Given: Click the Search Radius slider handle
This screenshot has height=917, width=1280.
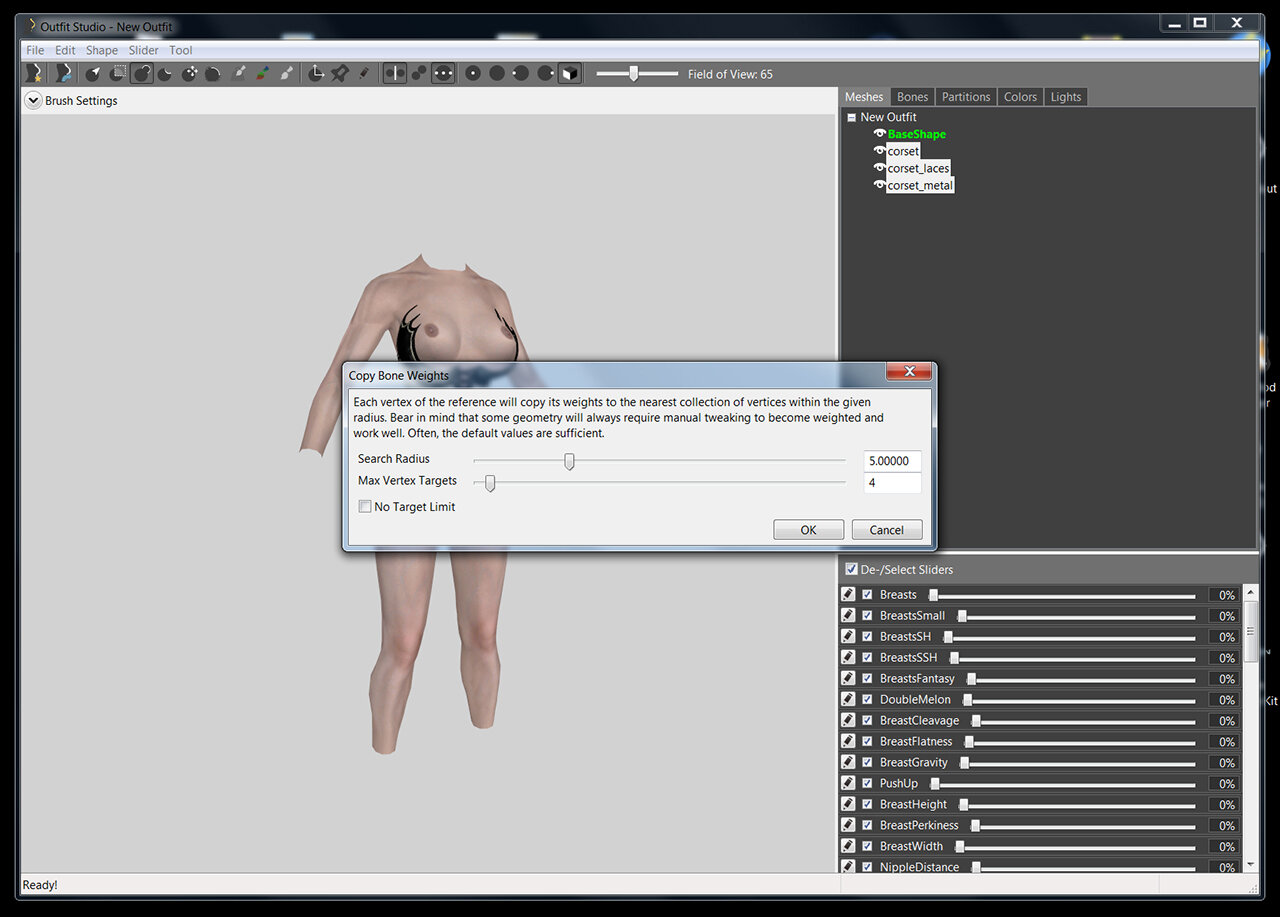Looking at the screenshot, I should (x=569, y=461).
